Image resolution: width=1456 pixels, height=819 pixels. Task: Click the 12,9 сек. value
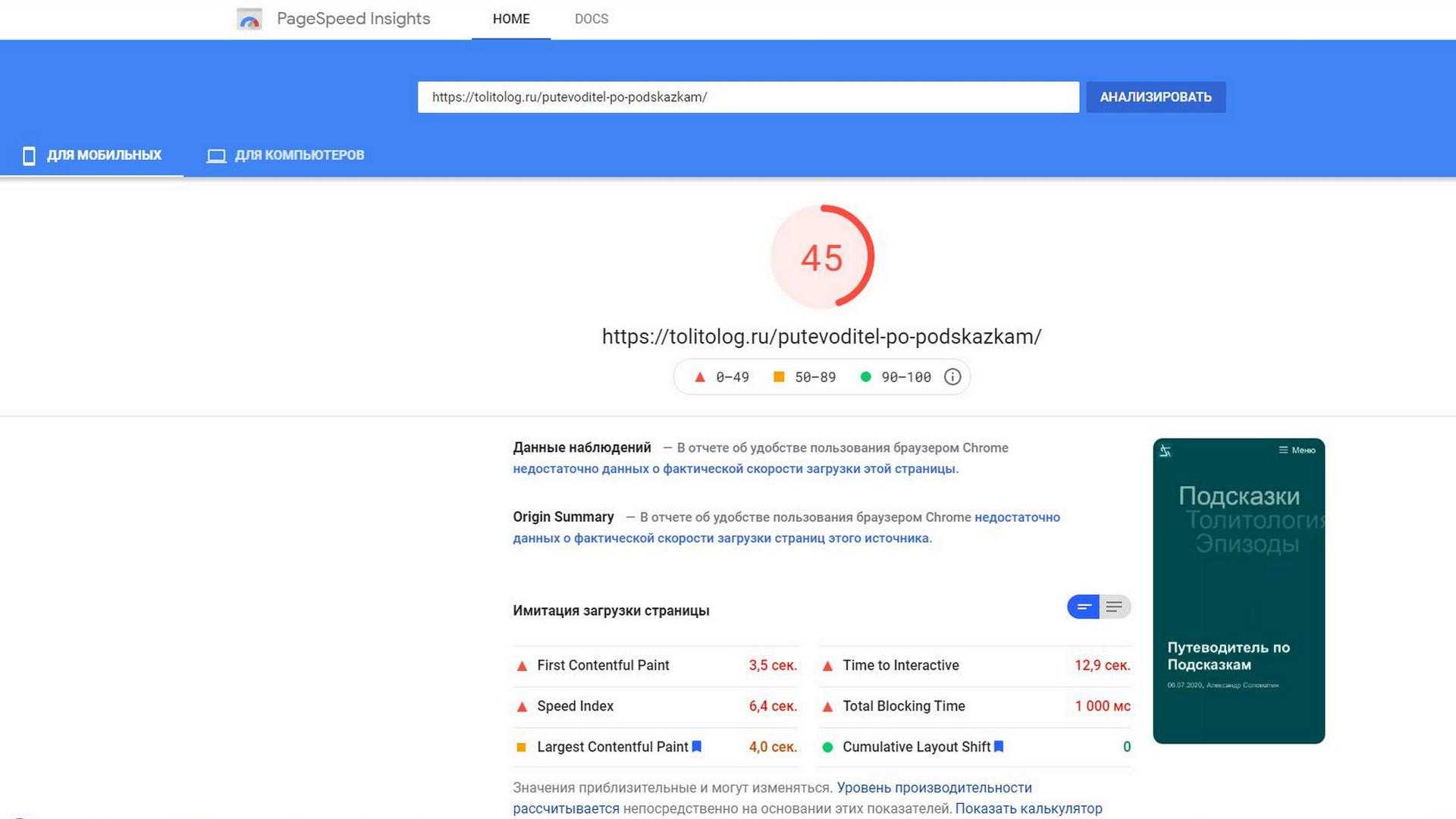[x=1102, y=666]
